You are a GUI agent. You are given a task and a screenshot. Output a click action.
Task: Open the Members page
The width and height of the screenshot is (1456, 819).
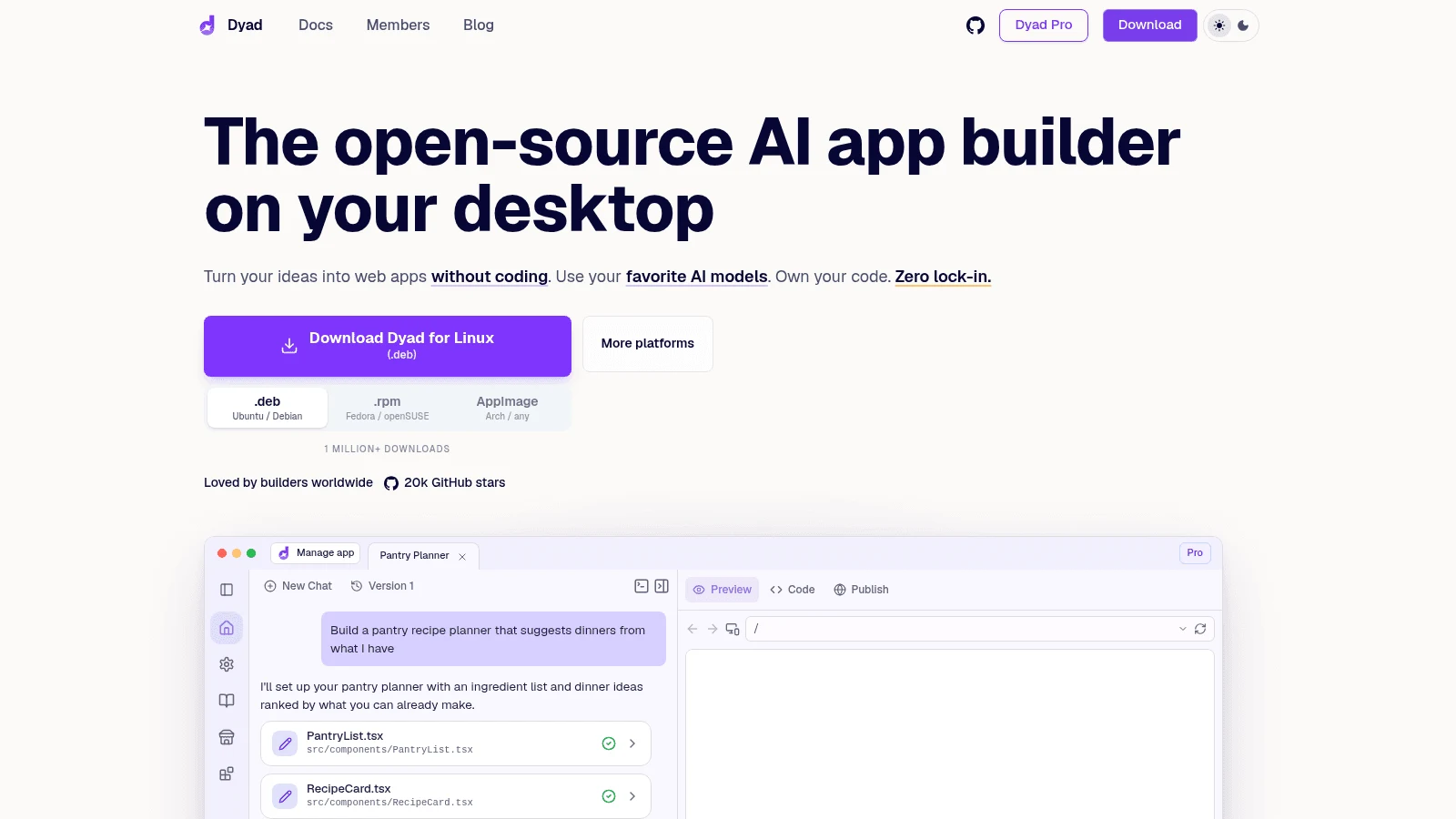(x=398, y=25)
